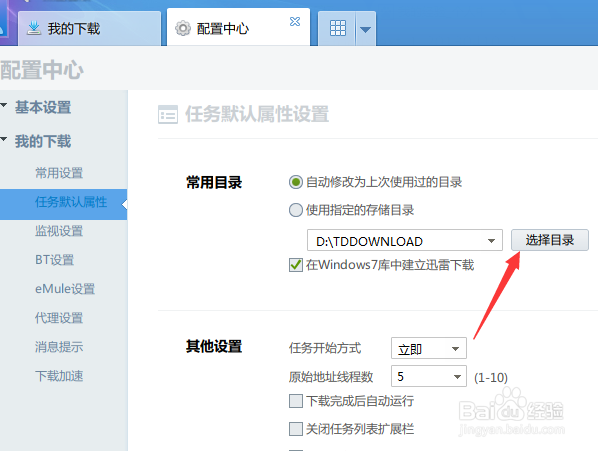Open the 任务开始方式 dropdown showing 立即
This screenshot has height=451, width=598.
[x=429, y=348]
